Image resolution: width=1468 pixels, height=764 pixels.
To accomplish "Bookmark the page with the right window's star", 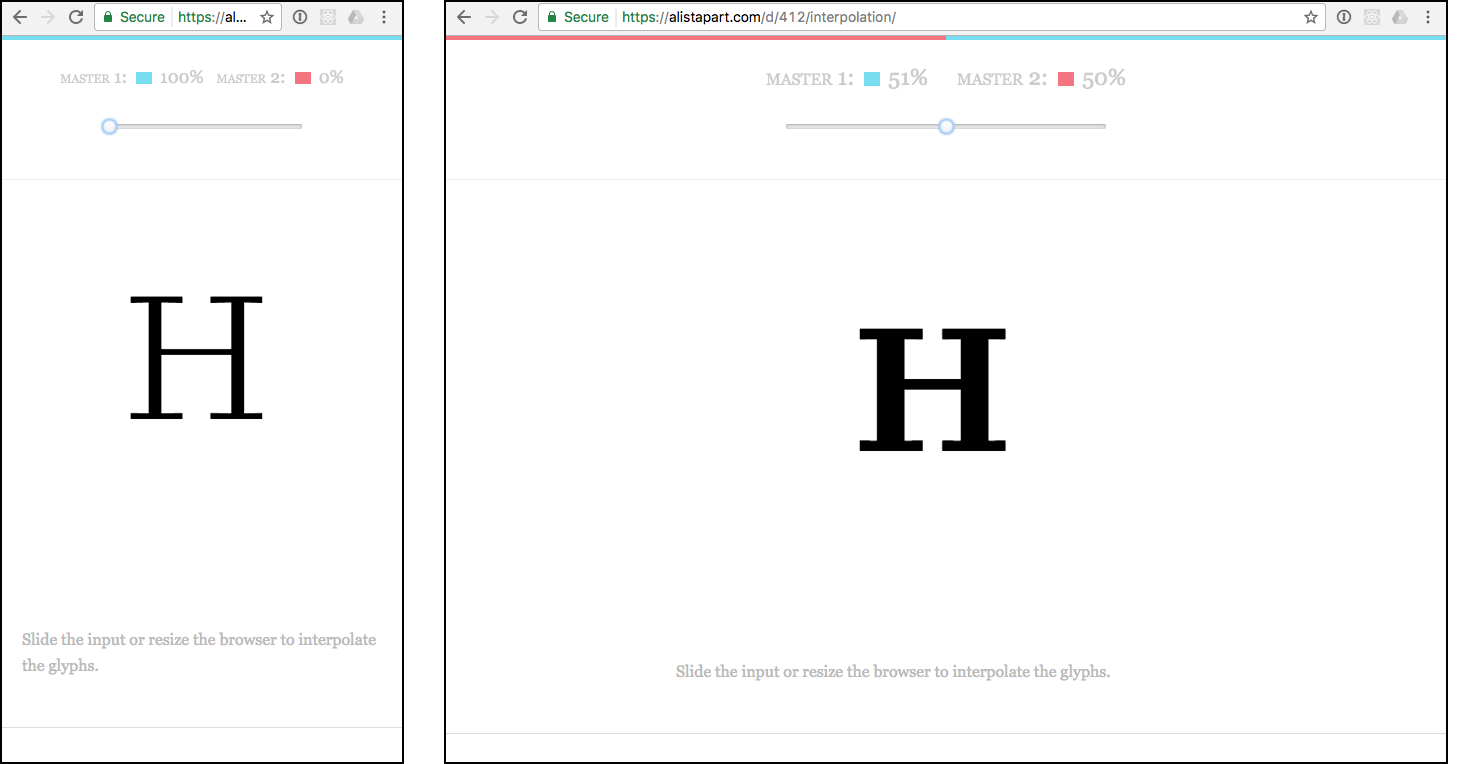I will coord(1311,18).
